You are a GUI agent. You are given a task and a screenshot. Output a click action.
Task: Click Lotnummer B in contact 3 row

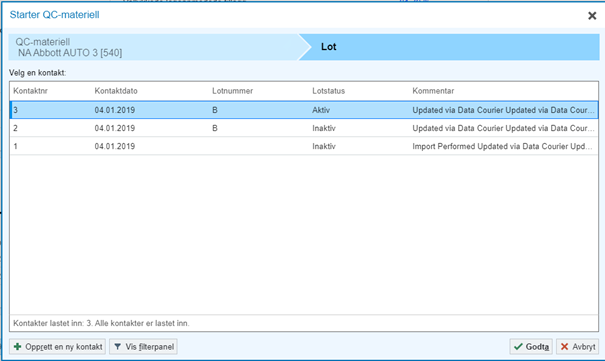215,110
